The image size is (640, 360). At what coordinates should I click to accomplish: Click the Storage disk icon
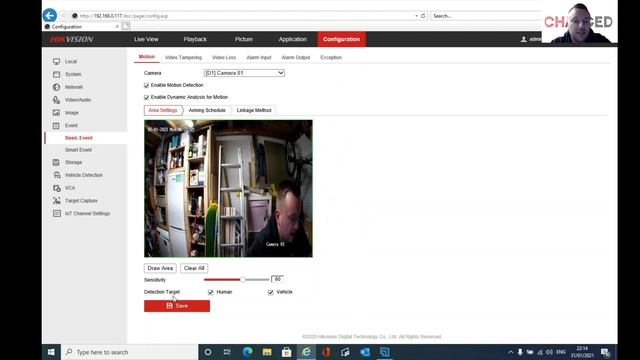[x=56, y=162]
